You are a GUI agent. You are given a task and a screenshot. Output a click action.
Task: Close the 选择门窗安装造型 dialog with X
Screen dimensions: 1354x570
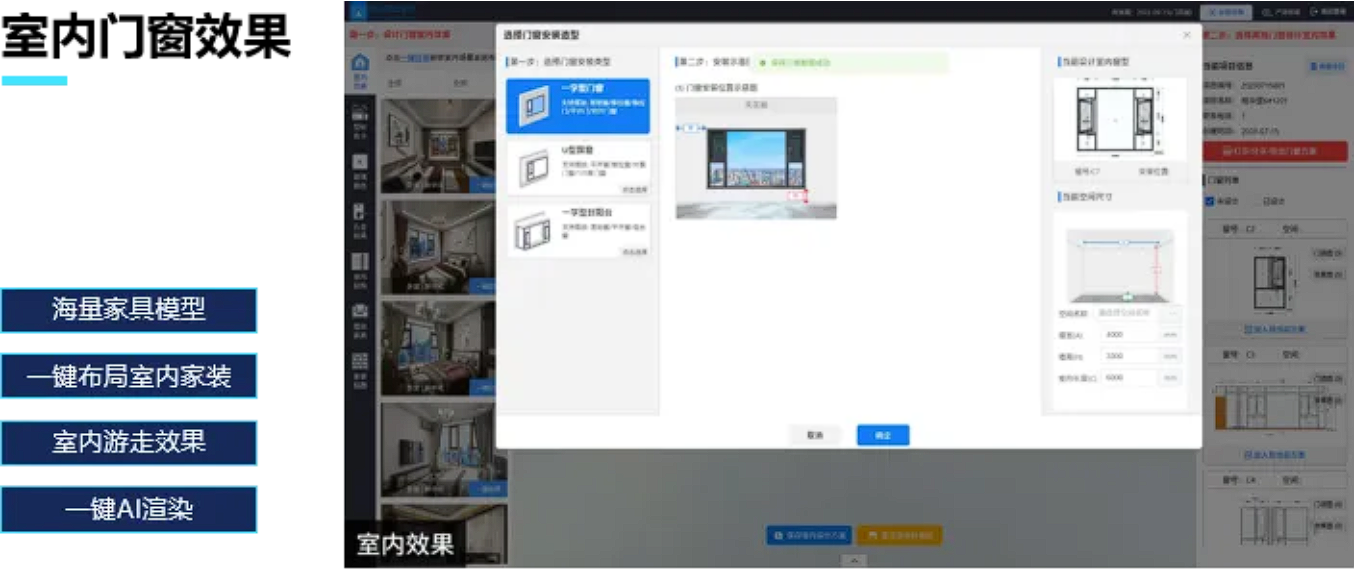pyautogui.click(x=1187, y=35)
